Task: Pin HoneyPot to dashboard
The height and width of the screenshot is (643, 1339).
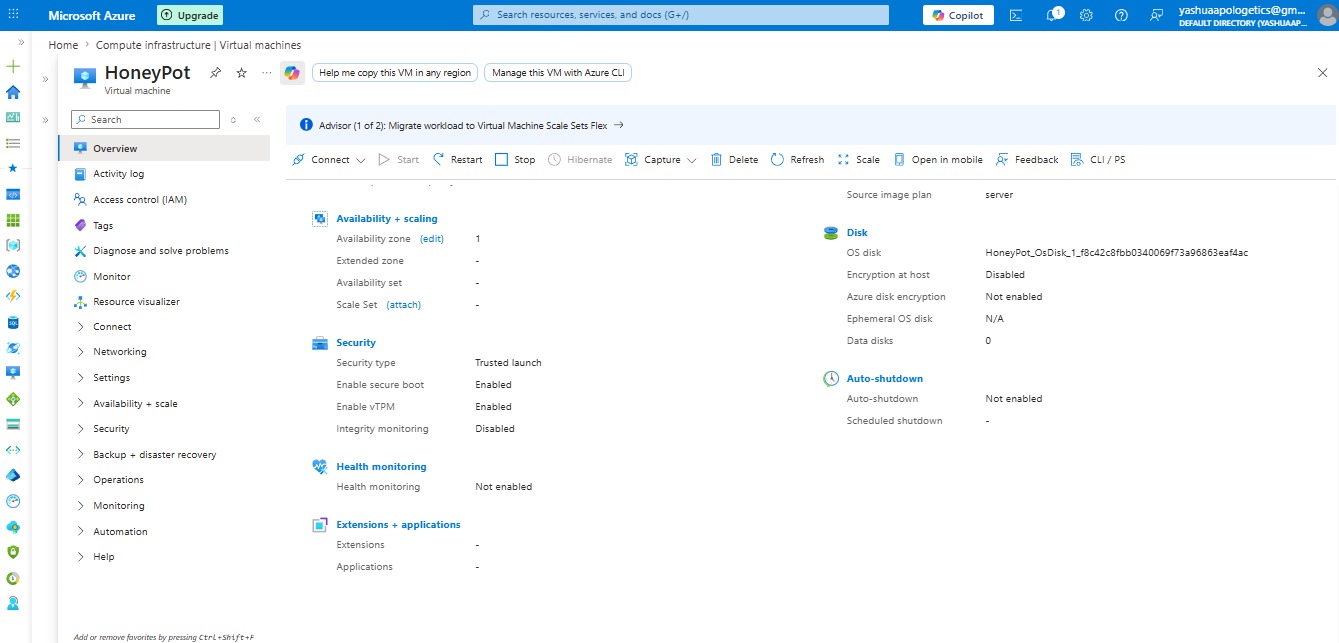Action: [215, 73]
